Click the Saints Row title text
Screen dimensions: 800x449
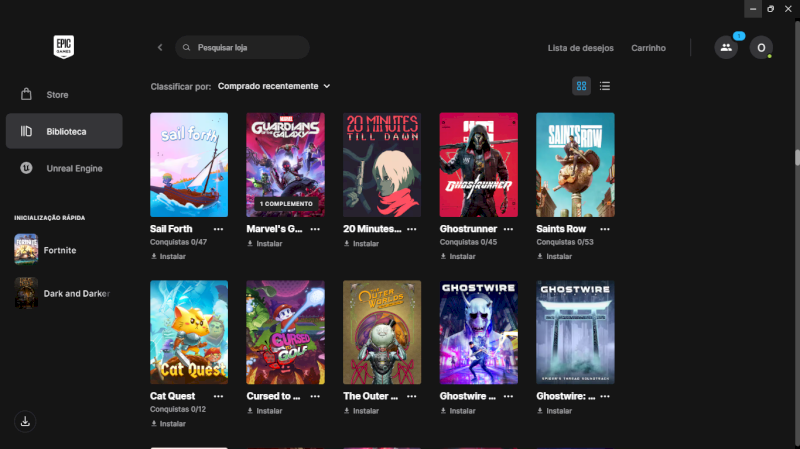[x=561, y=229]
